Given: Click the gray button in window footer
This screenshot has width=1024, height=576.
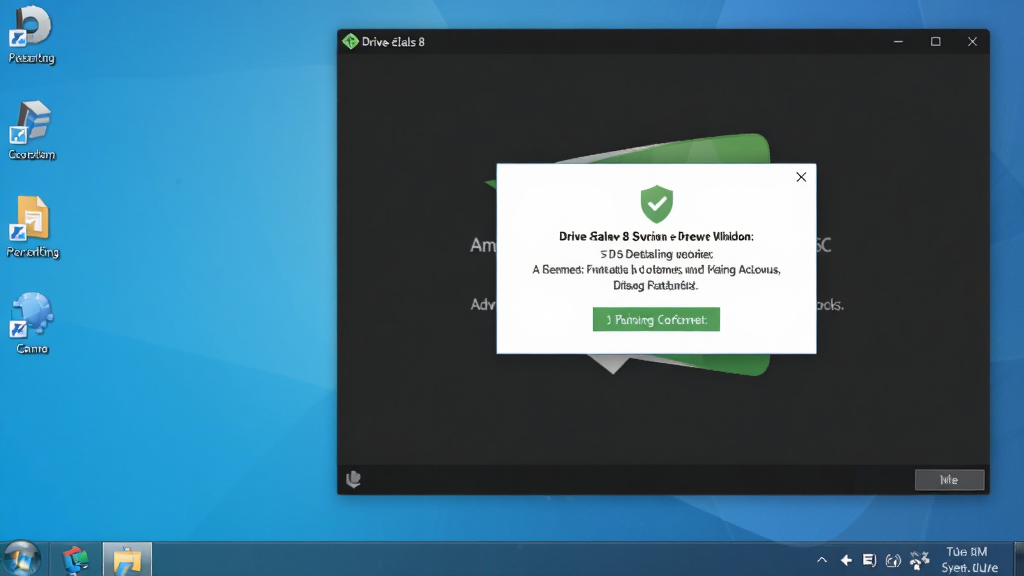Looking at the screenshot, I should [949, 480].
